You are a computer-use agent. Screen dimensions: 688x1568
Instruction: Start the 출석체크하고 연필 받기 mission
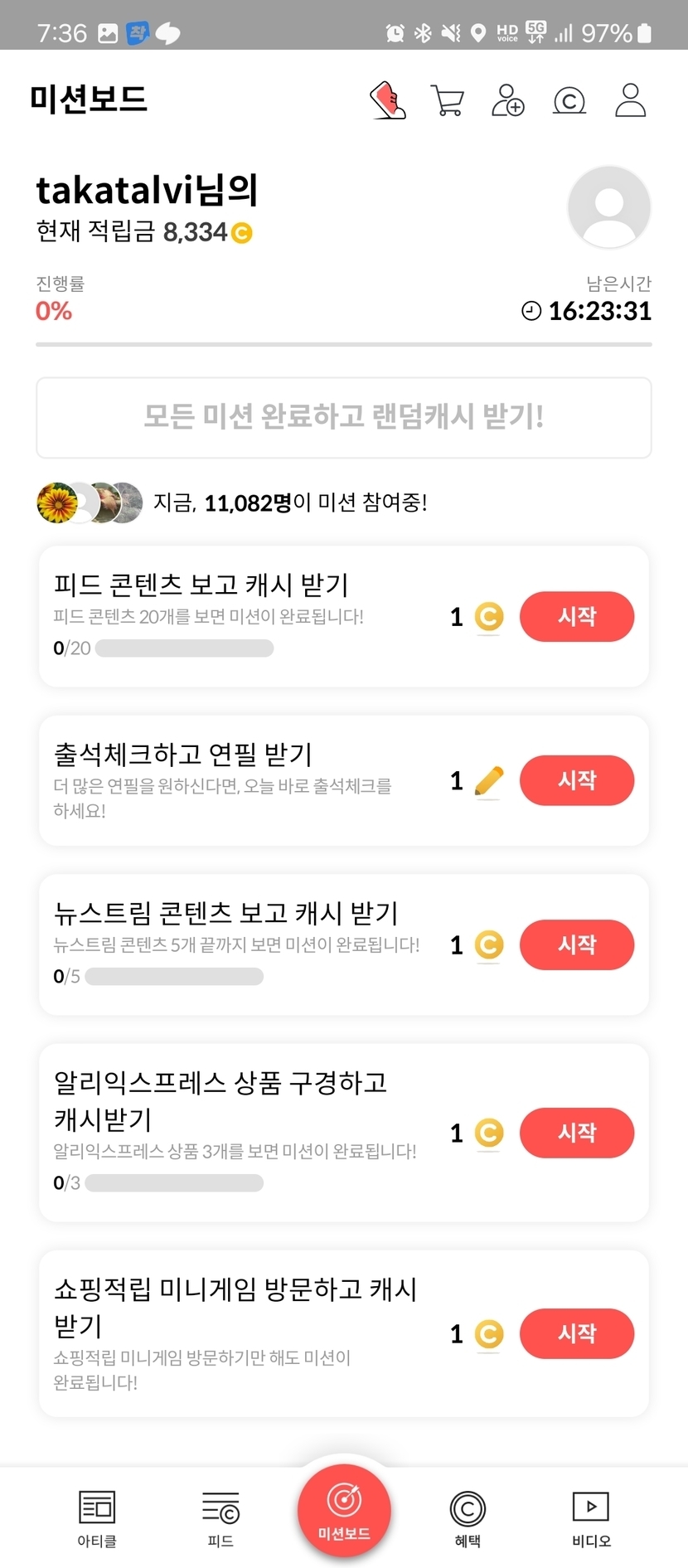coord(577,780)
